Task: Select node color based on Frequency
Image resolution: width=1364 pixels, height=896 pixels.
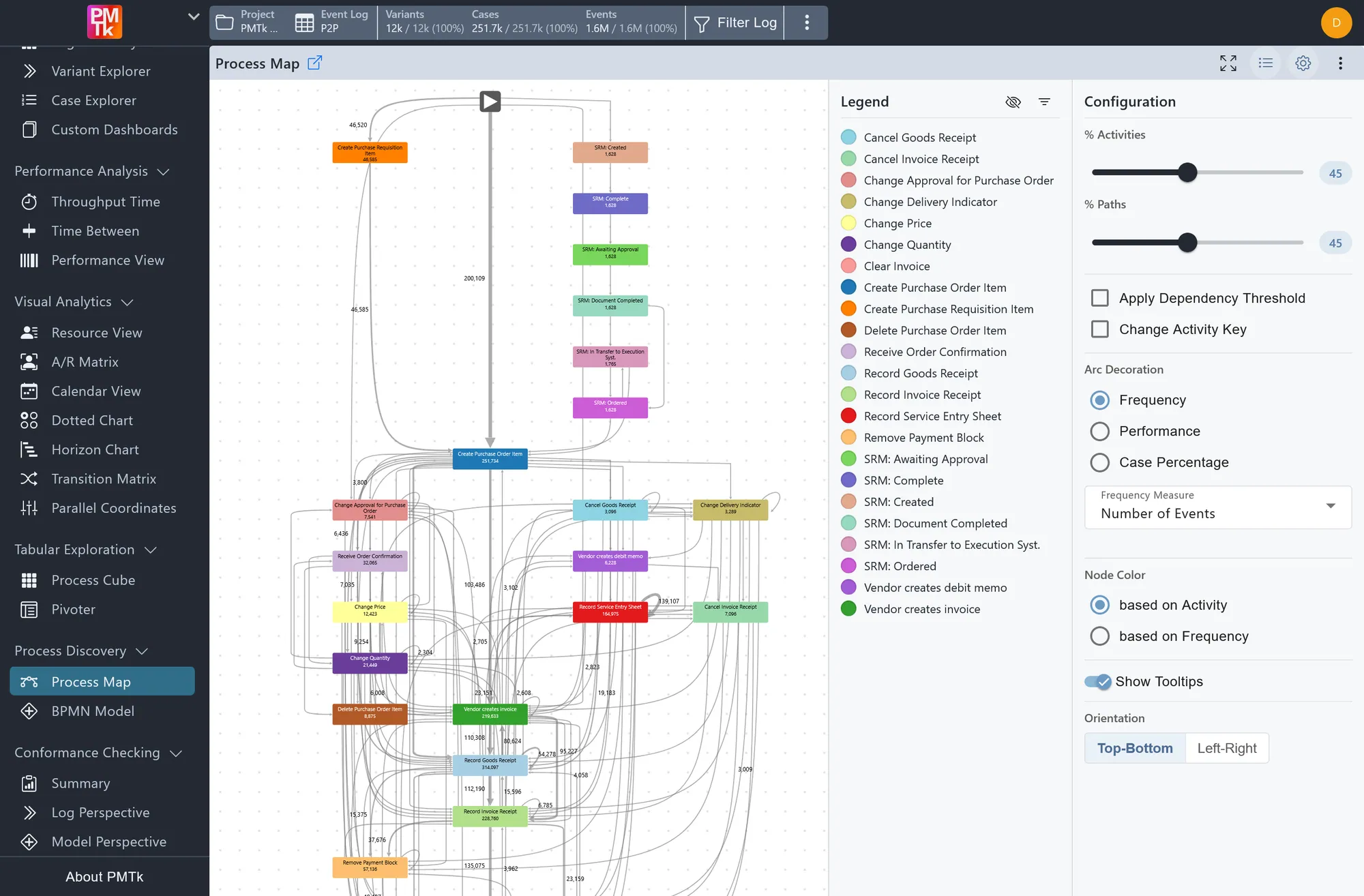Action: pyautogui.click(x=1100, y=636)
